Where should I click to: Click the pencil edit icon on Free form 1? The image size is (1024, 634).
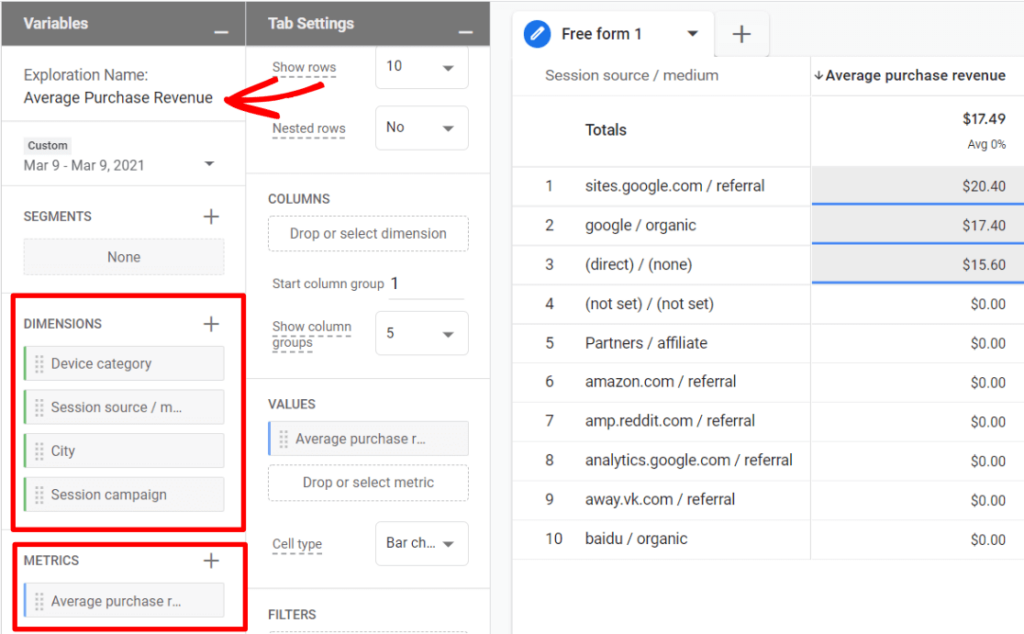point(537,33)
